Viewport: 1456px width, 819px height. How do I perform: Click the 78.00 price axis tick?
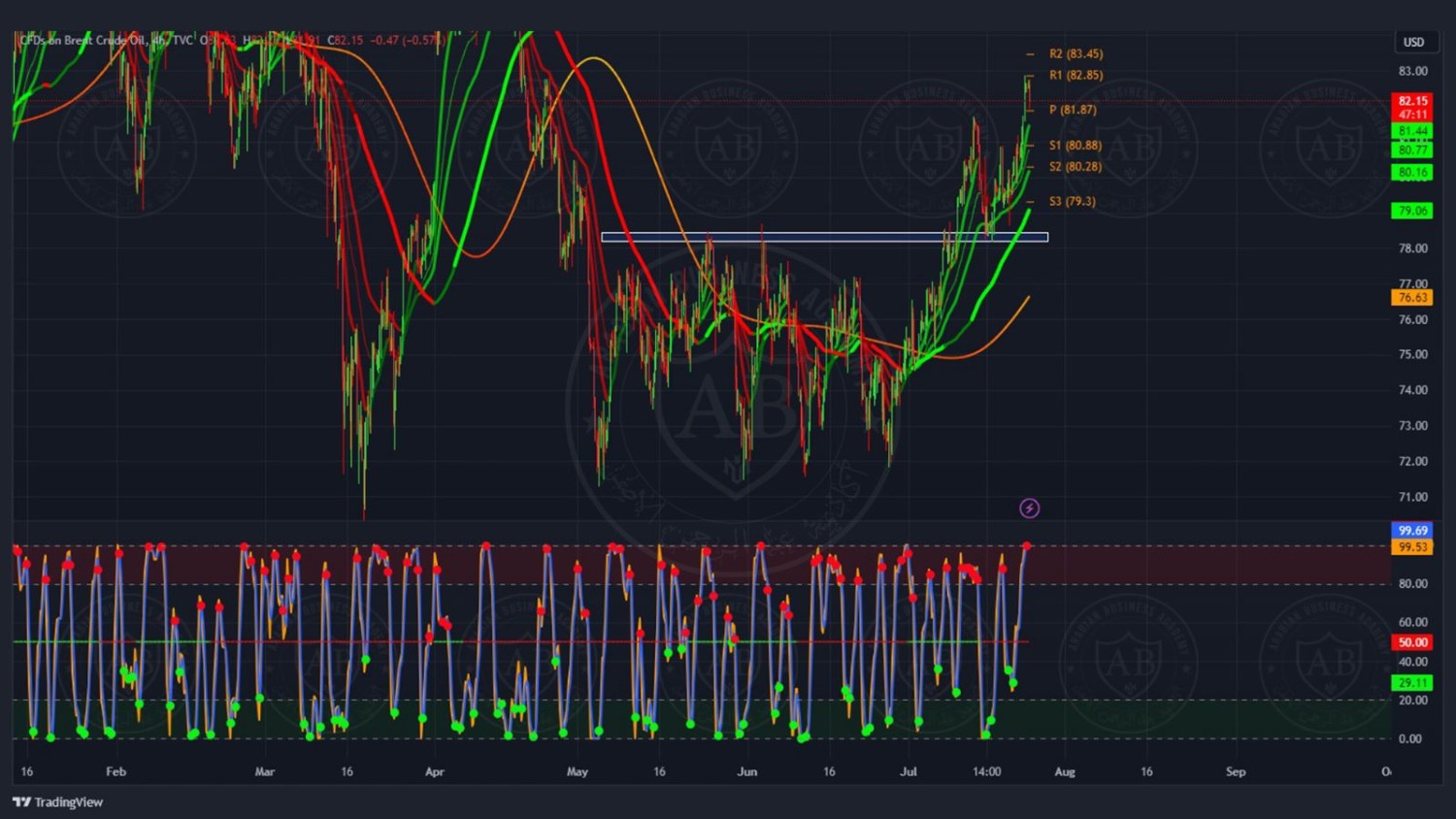(1412, 248)
